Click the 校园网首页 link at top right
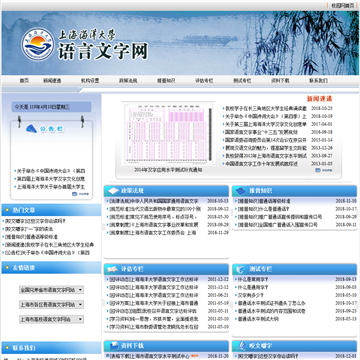This screenshot has height=360, width=360. 342,6
